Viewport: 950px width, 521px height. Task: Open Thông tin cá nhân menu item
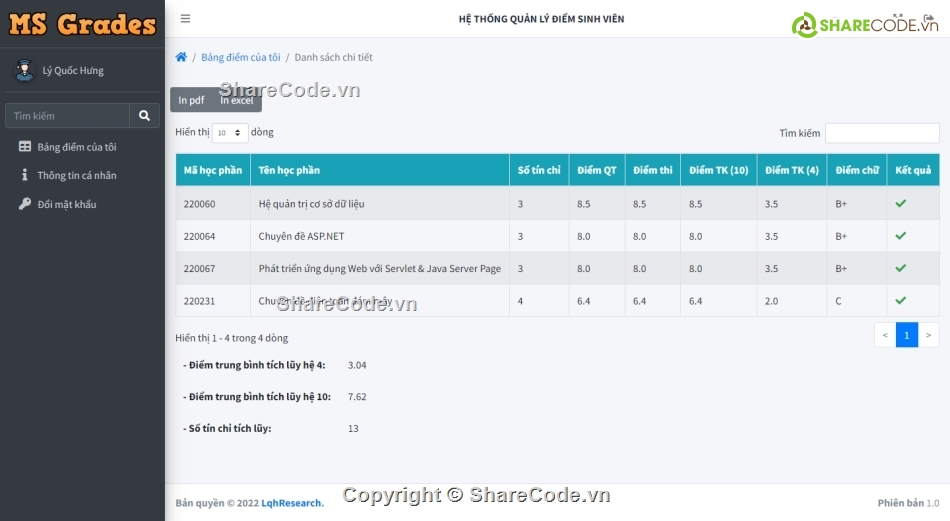[77, 175]
